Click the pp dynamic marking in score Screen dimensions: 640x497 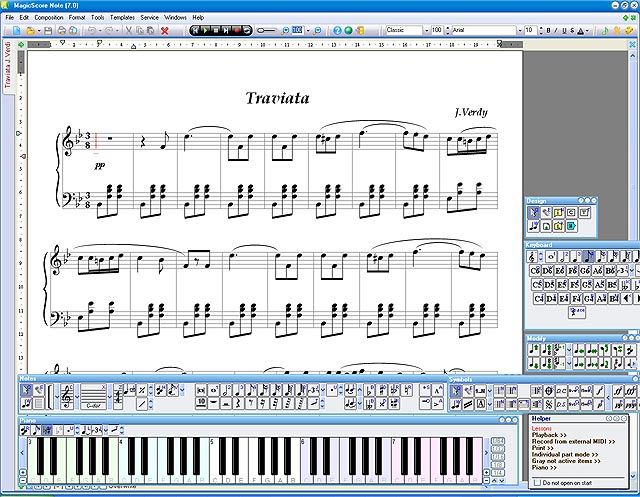pos(100,165)
